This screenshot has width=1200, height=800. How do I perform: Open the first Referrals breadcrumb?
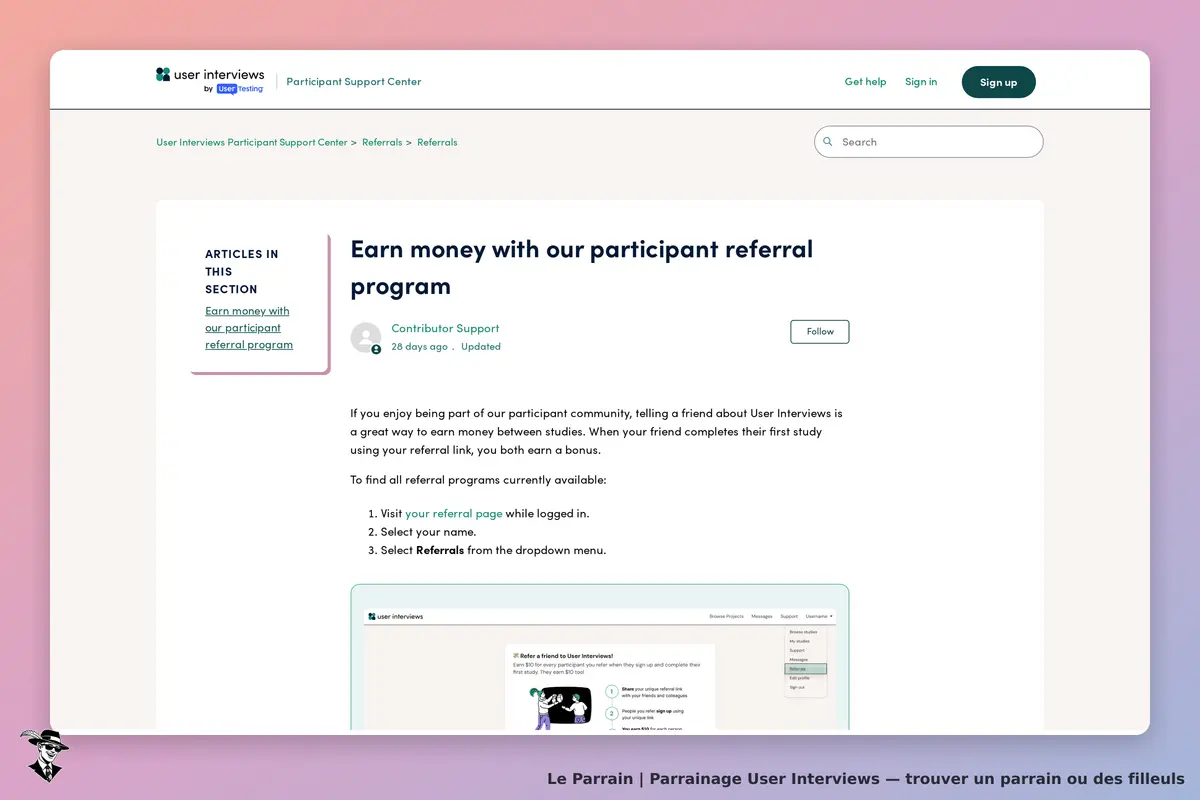click(x=382, y=142)
